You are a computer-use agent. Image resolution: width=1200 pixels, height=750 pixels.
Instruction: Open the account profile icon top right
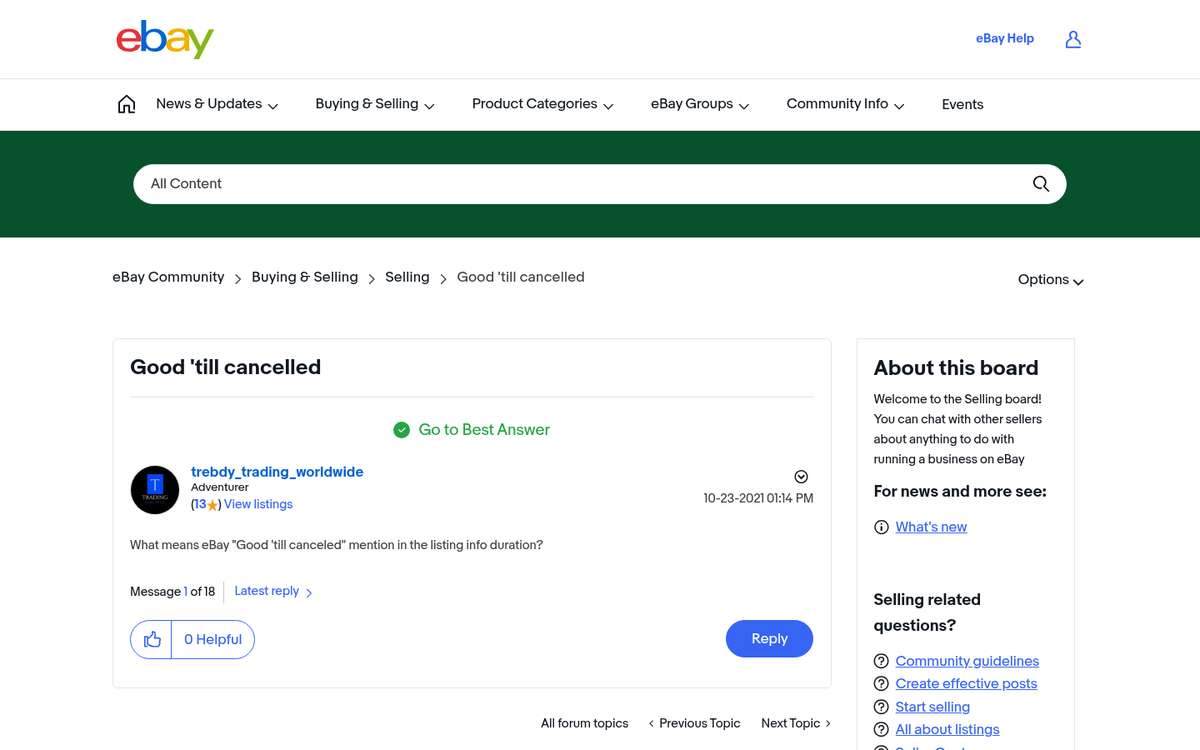1073,38
